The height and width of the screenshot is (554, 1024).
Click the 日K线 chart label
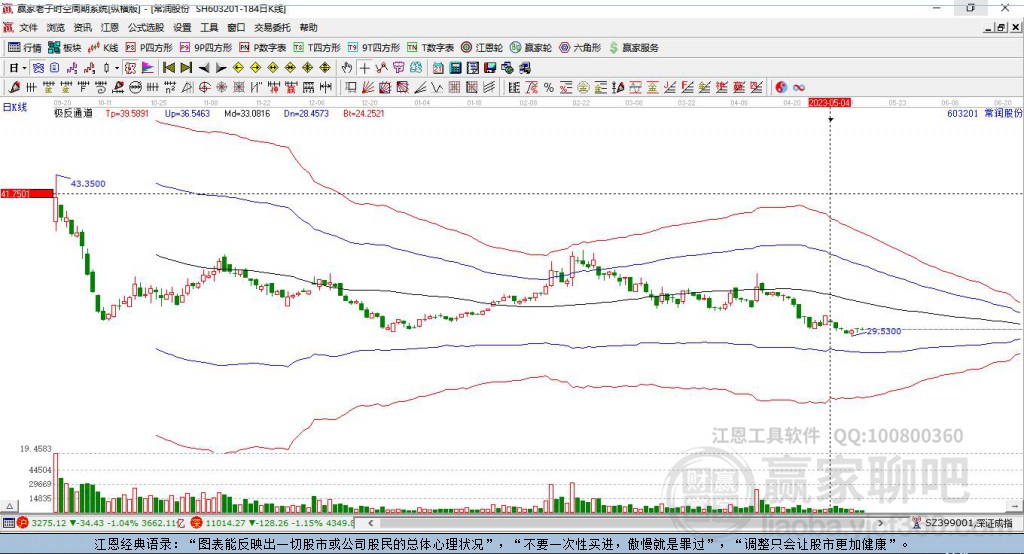click(x=15, y=107)
